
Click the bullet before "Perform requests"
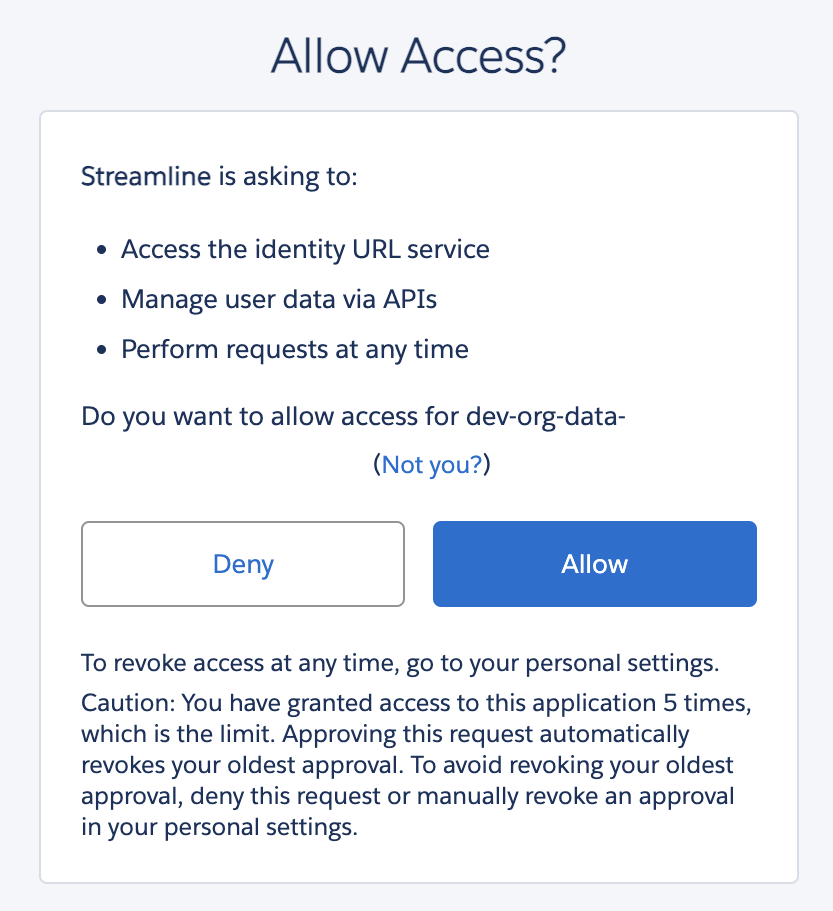click(x=102, y=351)
